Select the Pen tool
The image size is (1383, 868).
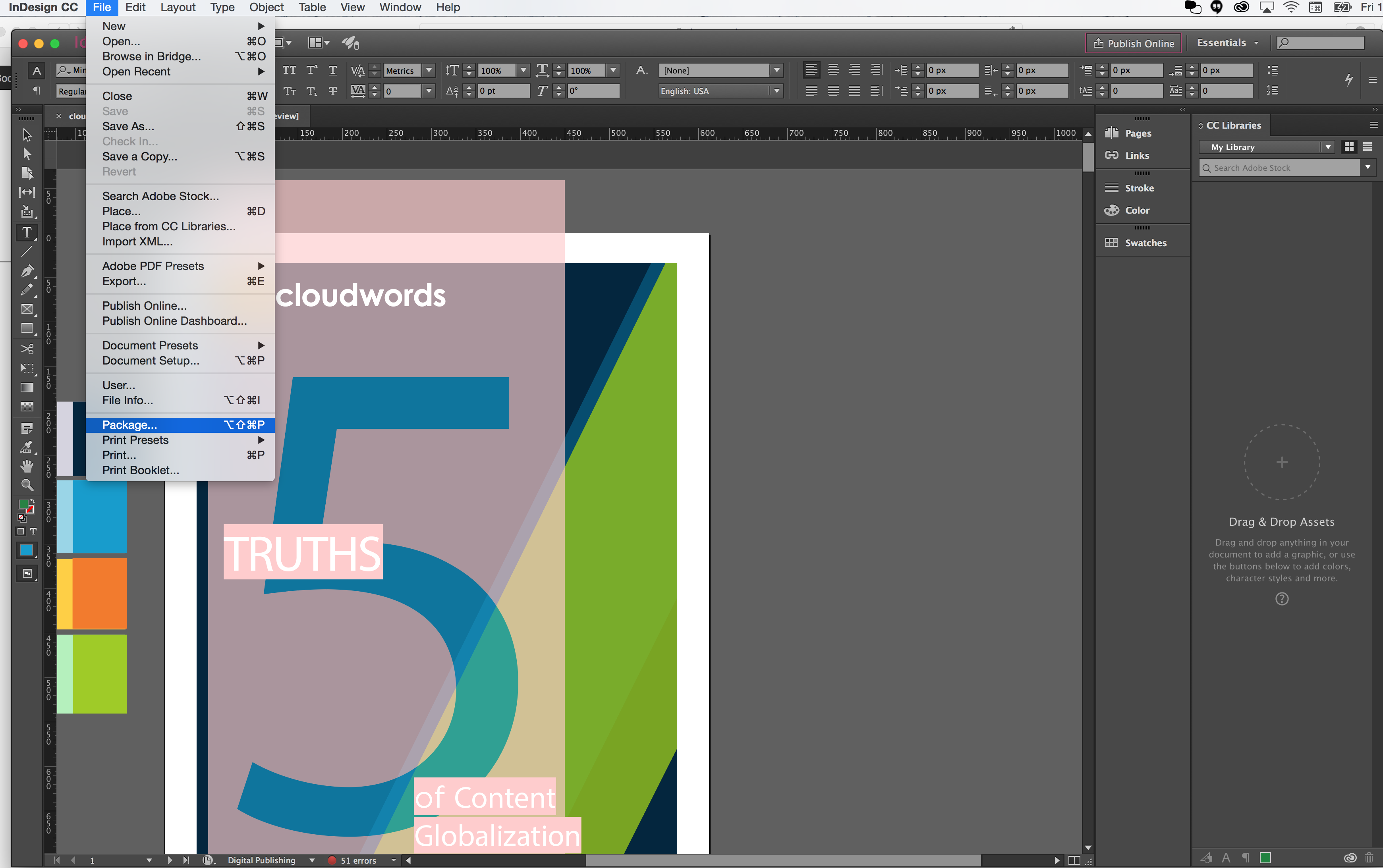click(x=26, y=270)
